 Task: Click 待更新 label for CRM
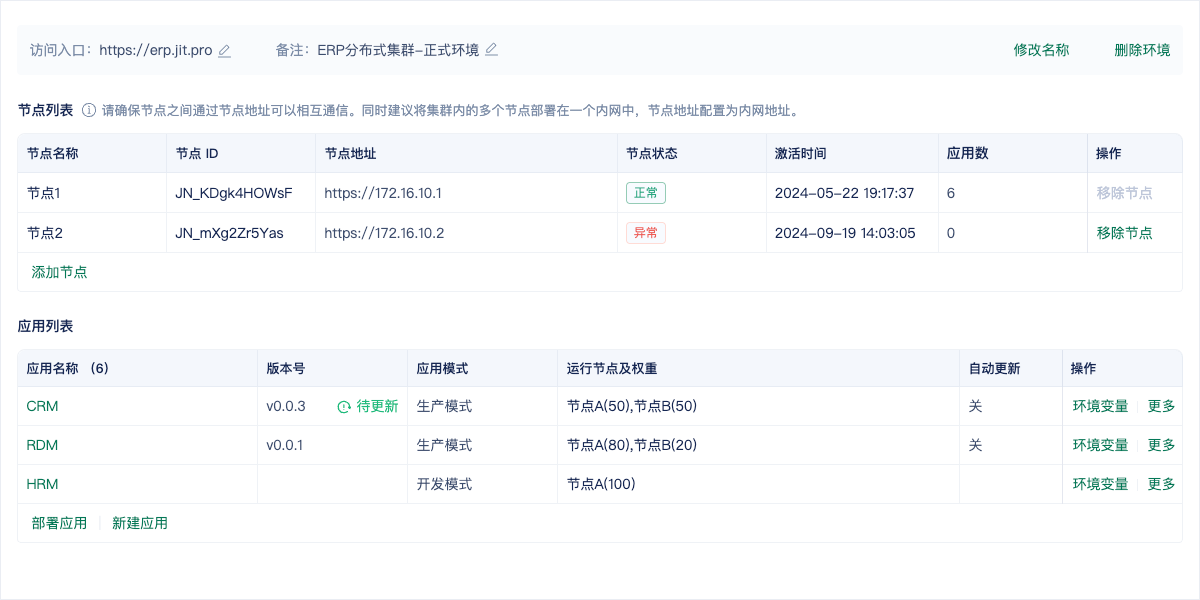pos(377,406)
